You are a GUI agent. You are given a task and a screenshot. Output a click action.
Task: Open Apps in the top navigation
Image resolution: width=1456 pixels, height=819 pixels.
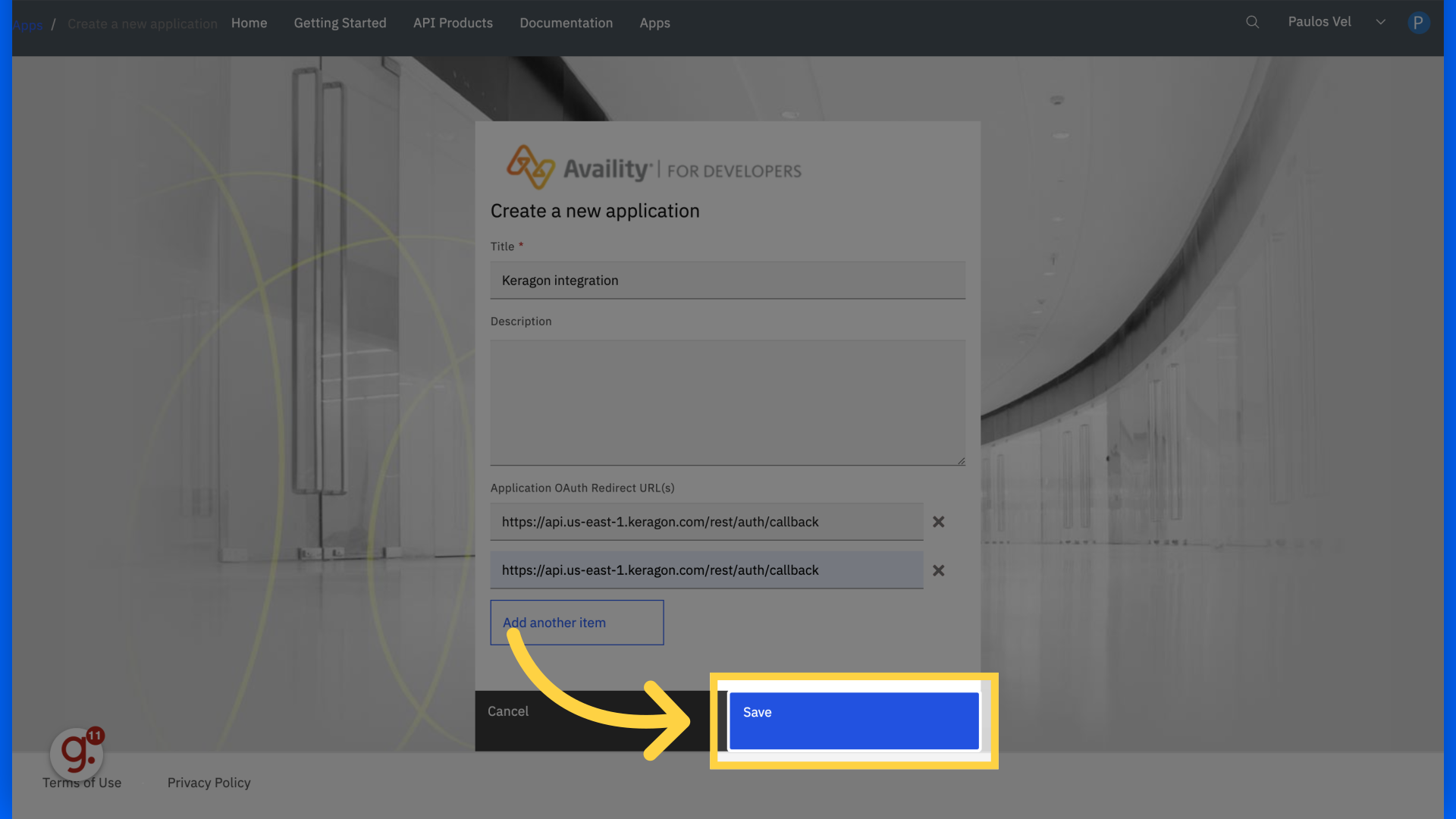654,23
